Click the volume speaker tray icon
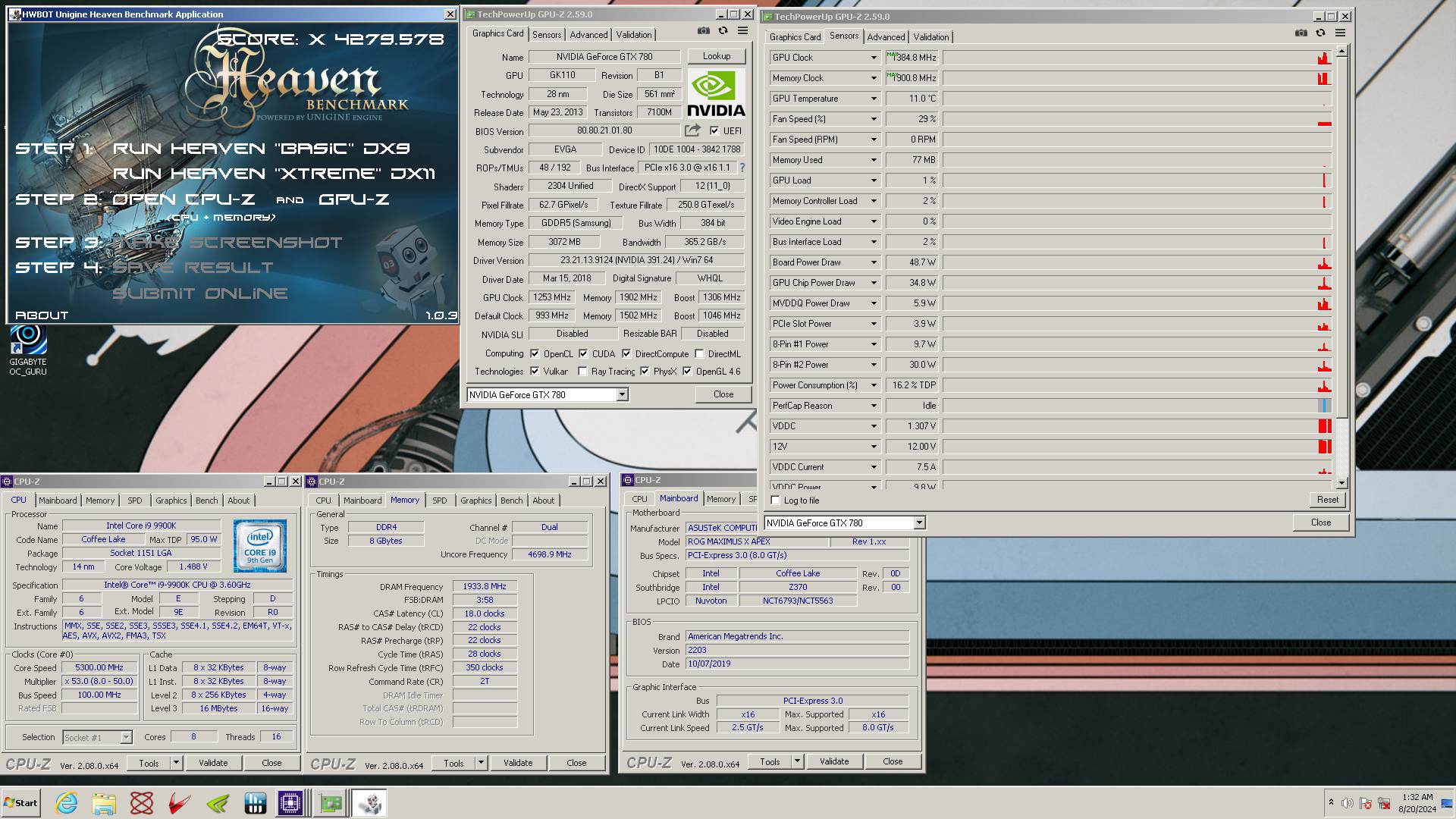 pyautogui.click(x=1348, y=803)
